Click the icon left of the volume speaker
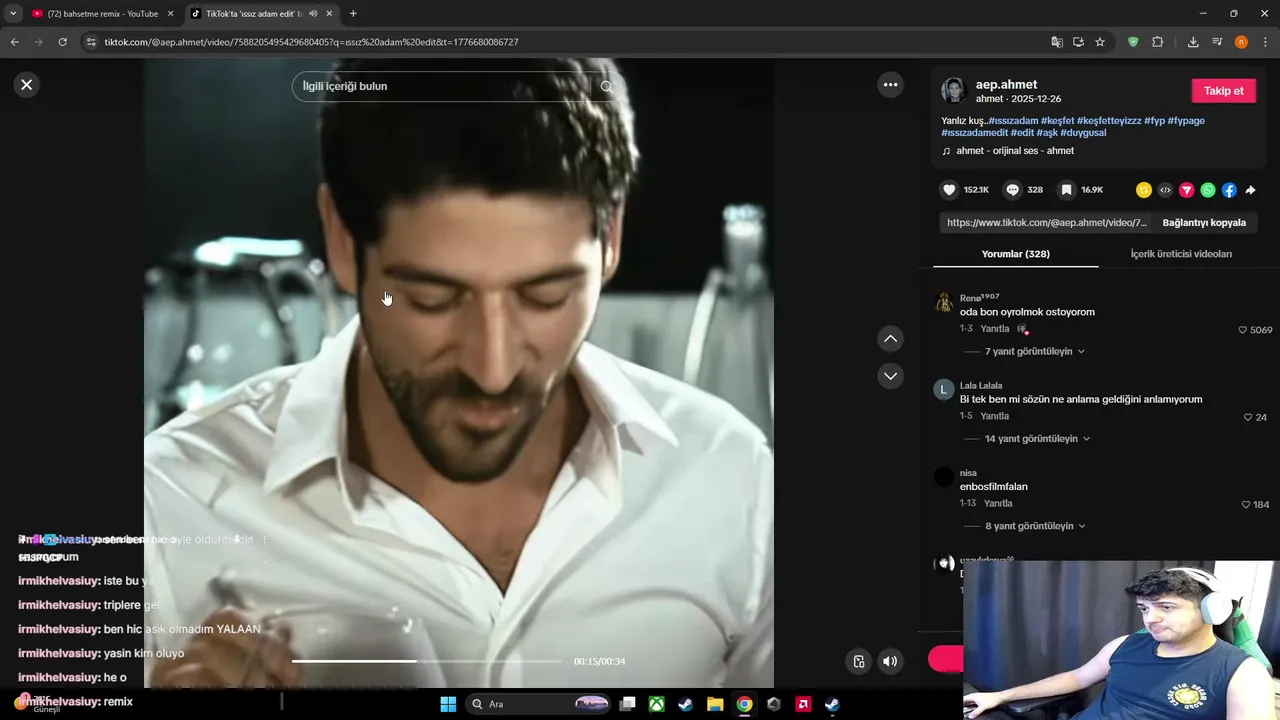The height and width of the screenshot is (720, 1280). pos(858,661)
